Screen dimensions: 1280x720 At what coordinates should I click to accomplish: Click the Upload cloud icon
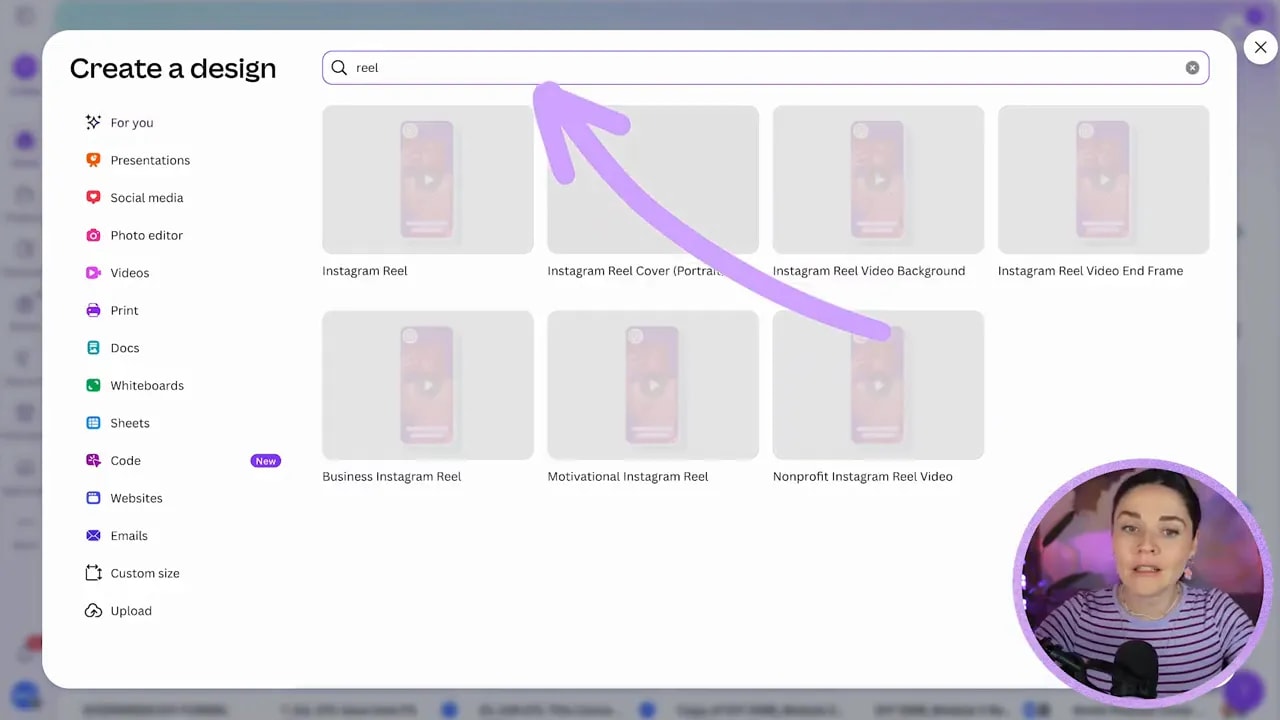[93, 610]
